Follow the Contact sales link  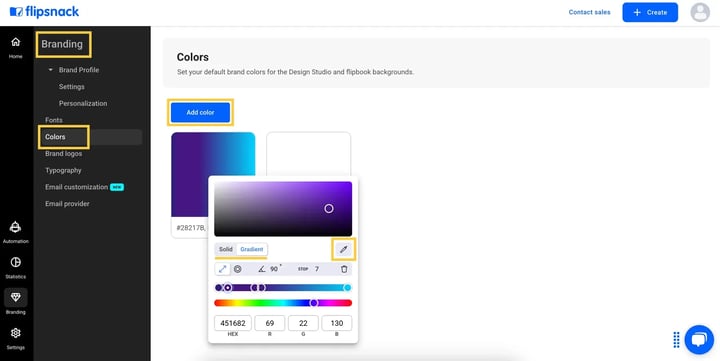pos(589,12)
